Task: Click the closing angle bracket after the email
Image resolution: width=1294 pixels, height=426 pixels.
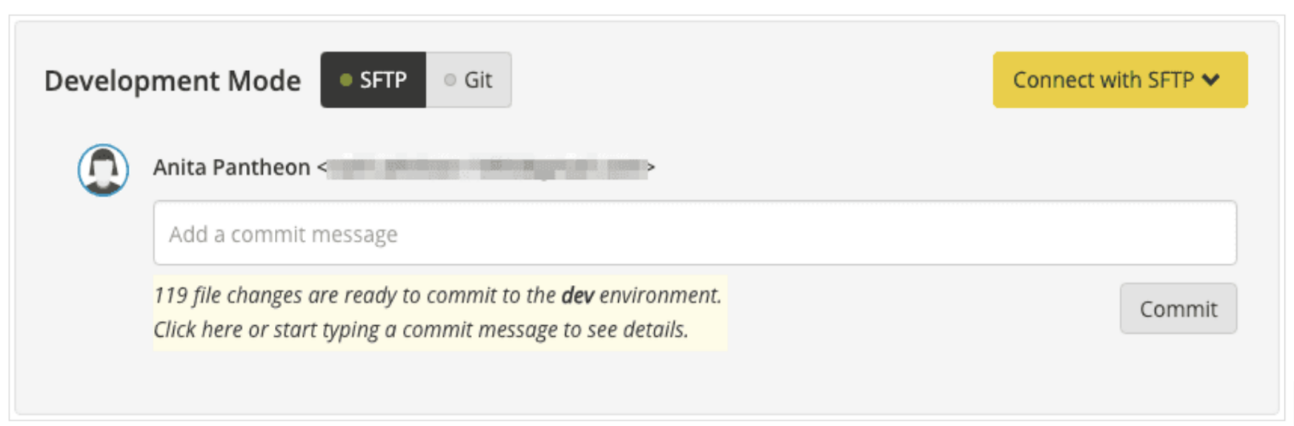Action: click(x=650, y=169)
